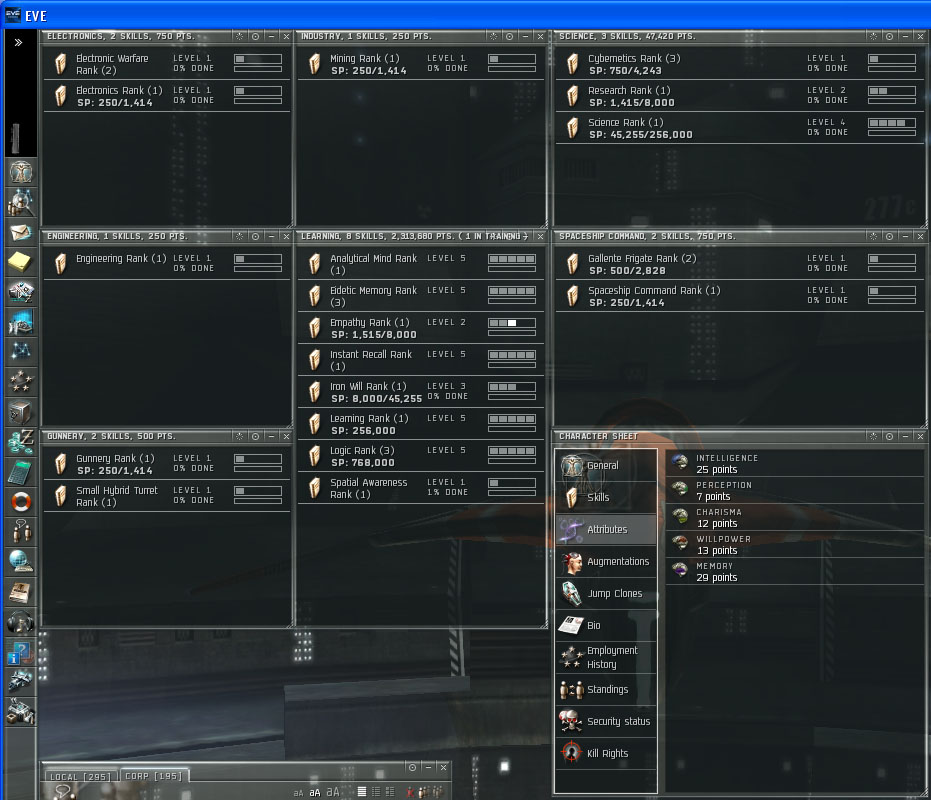The image size is (931, 800).
Task: Open the Standings section
Action: tap(606, 690)
